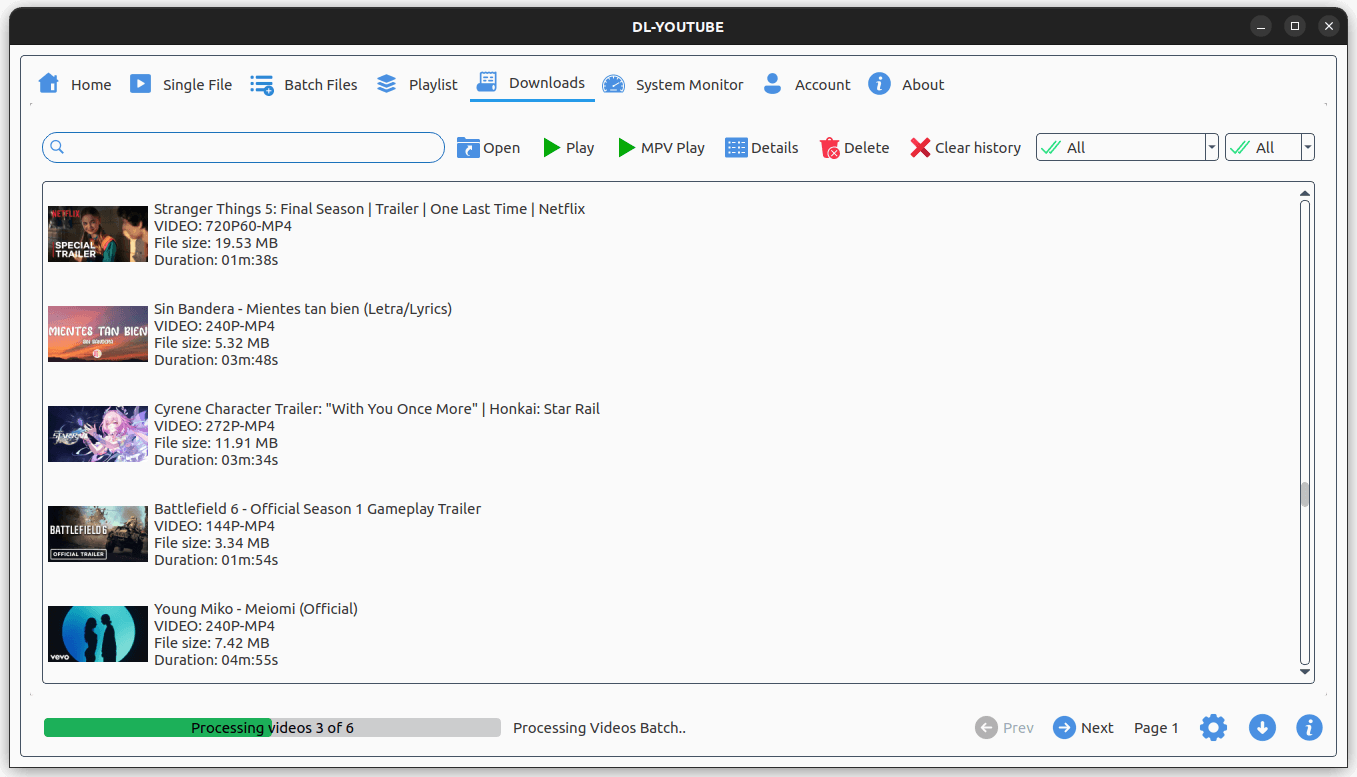Click the downloads list scrollbar thumb
Viewport: 1357px width, 777px height.
[1304, 495]
